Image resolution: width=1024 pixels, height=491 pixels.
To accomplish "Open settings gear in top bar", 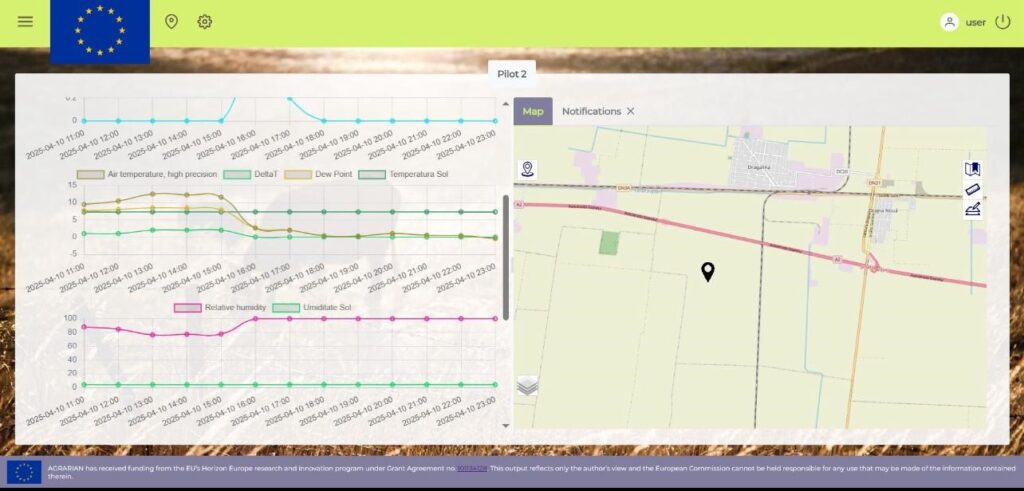I will coord(205,21).
